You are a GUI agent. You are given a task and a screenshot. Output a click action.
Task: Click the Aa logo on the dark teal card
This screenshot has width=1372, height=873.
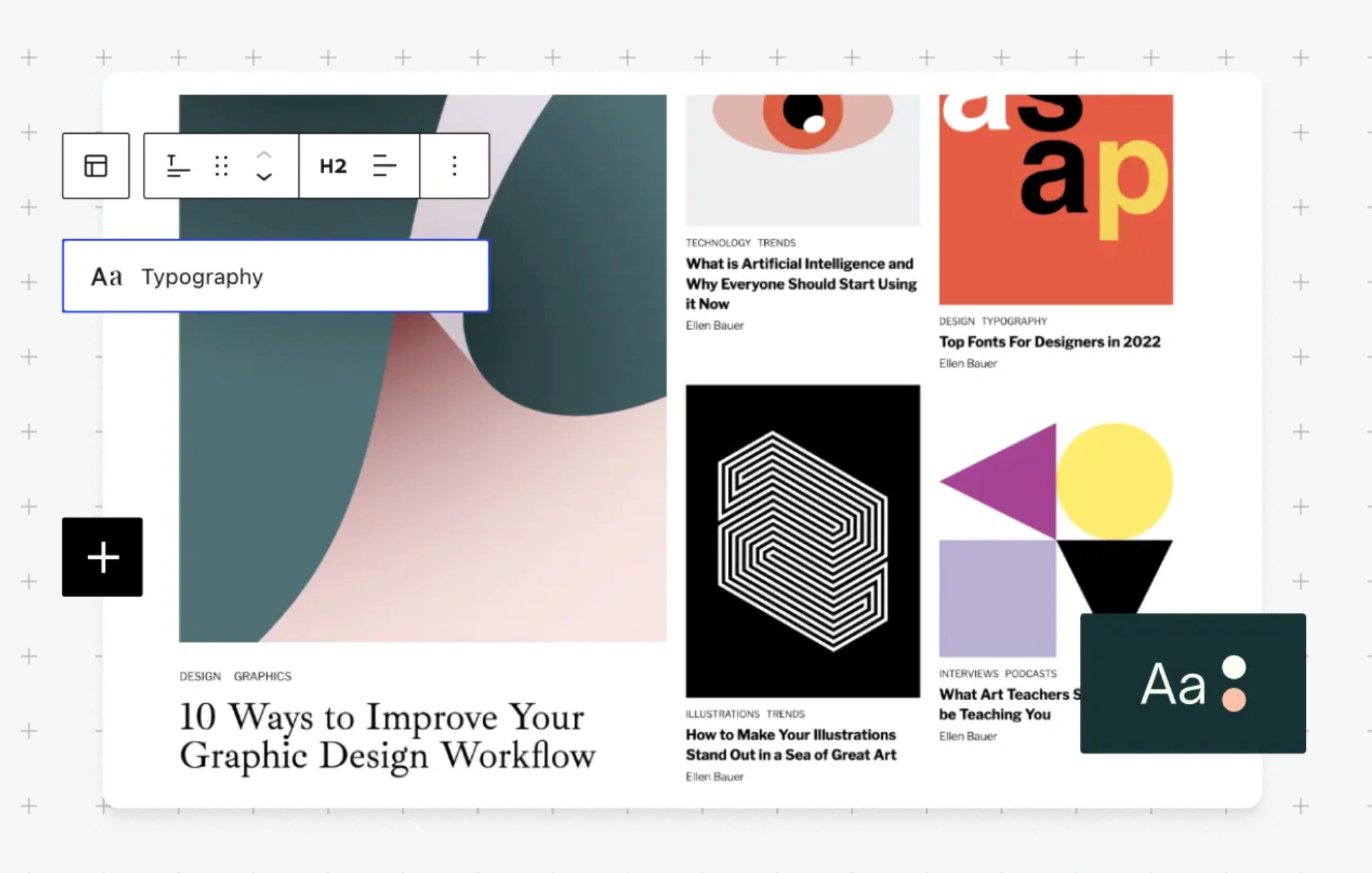[1173, 682]
